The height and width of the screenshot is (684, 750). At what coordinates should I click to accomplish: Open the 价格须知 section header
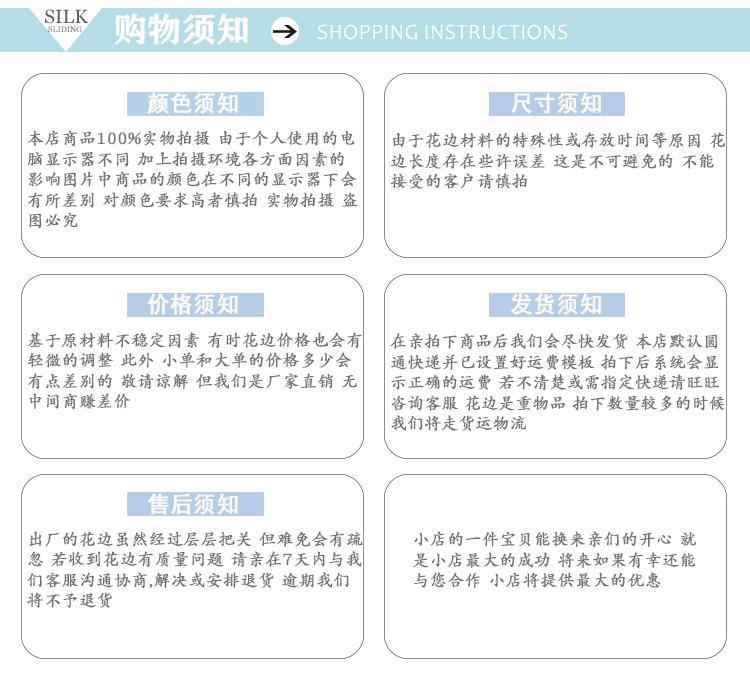pos(193,305)
